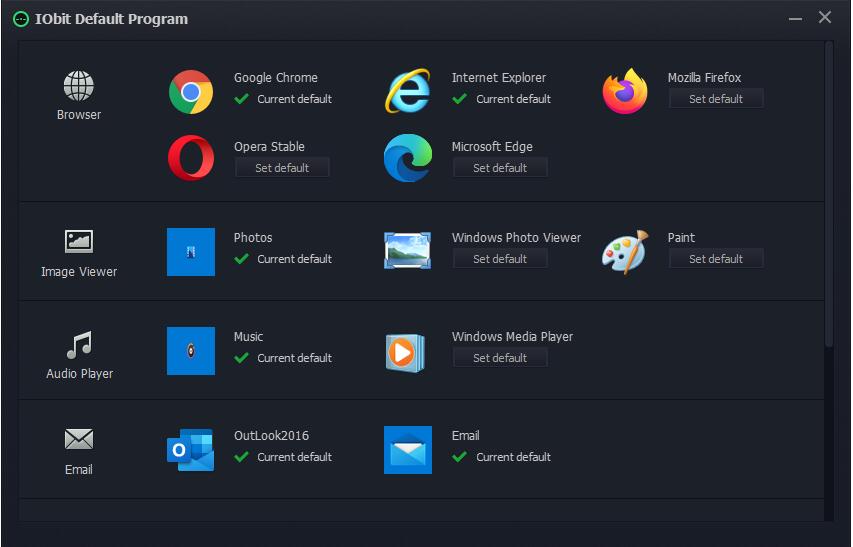Click the "Photos" name text
Image resolution: width=853 pixels, height=547 pixels.
click(253, 238)
